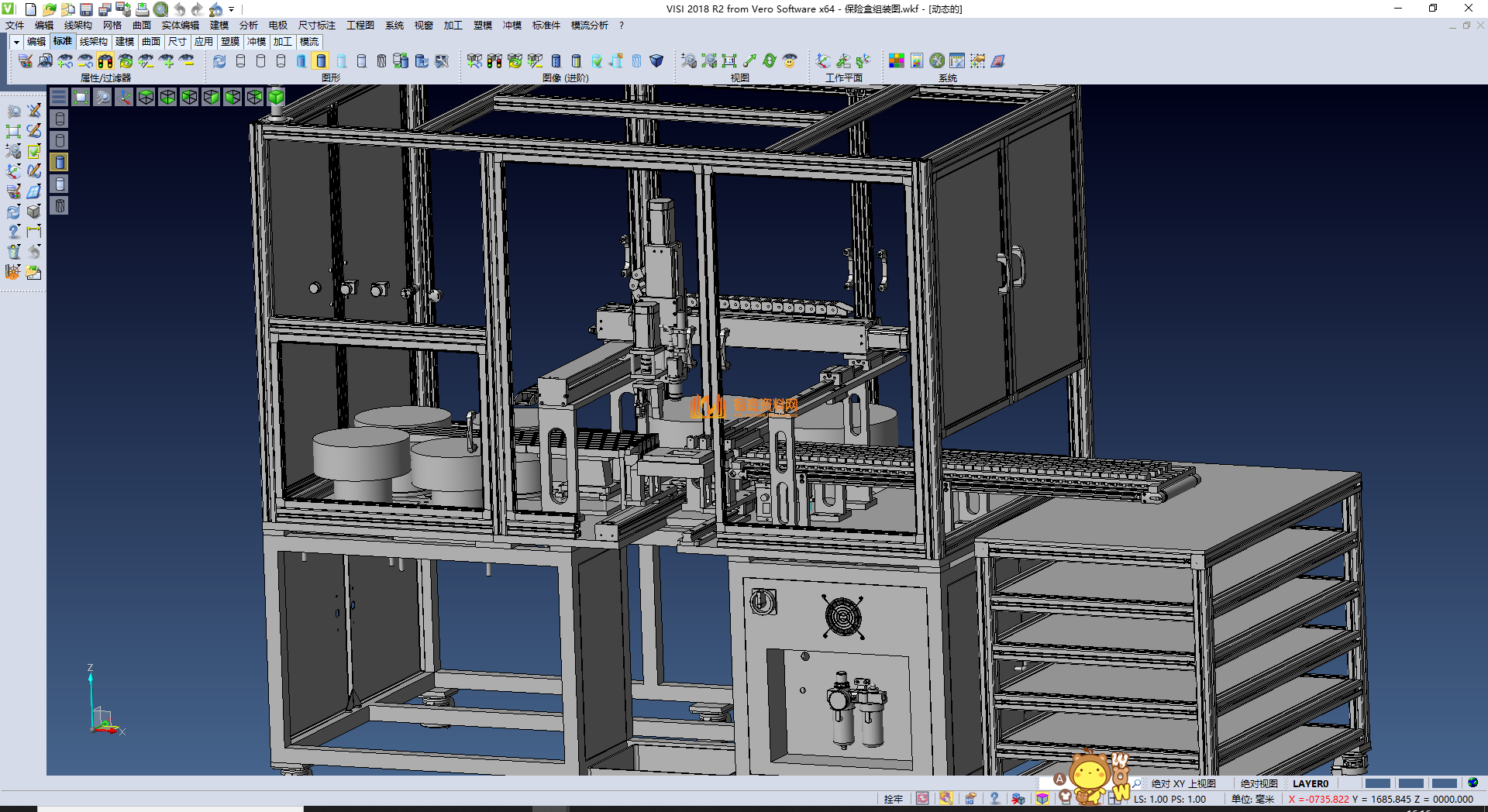Click the green rotate view icon
This screenshot has height=812, width=1488.
[770, 61]
